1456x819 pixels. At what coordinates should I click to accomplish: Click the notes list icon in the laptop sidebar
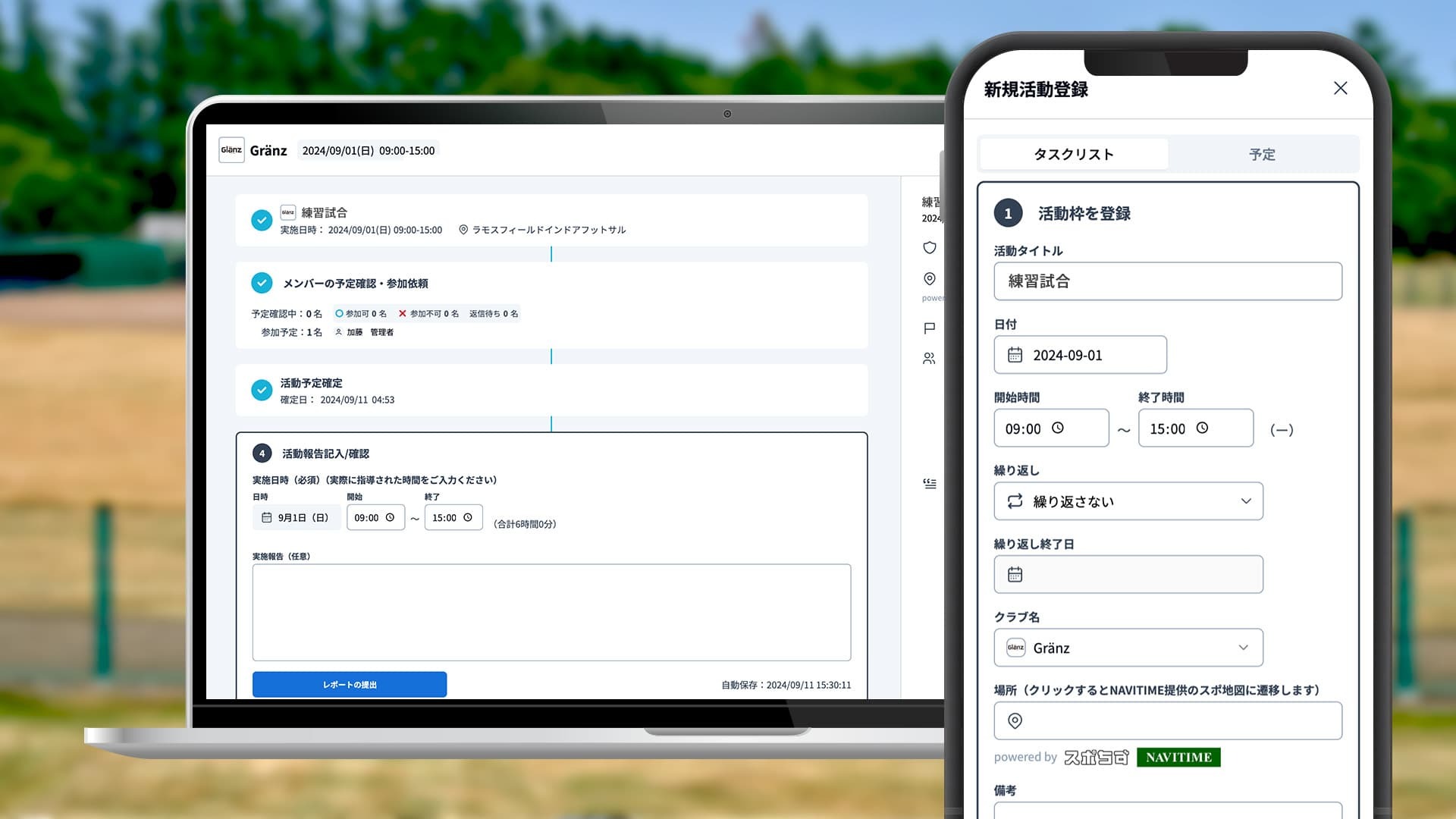[930, 483]
